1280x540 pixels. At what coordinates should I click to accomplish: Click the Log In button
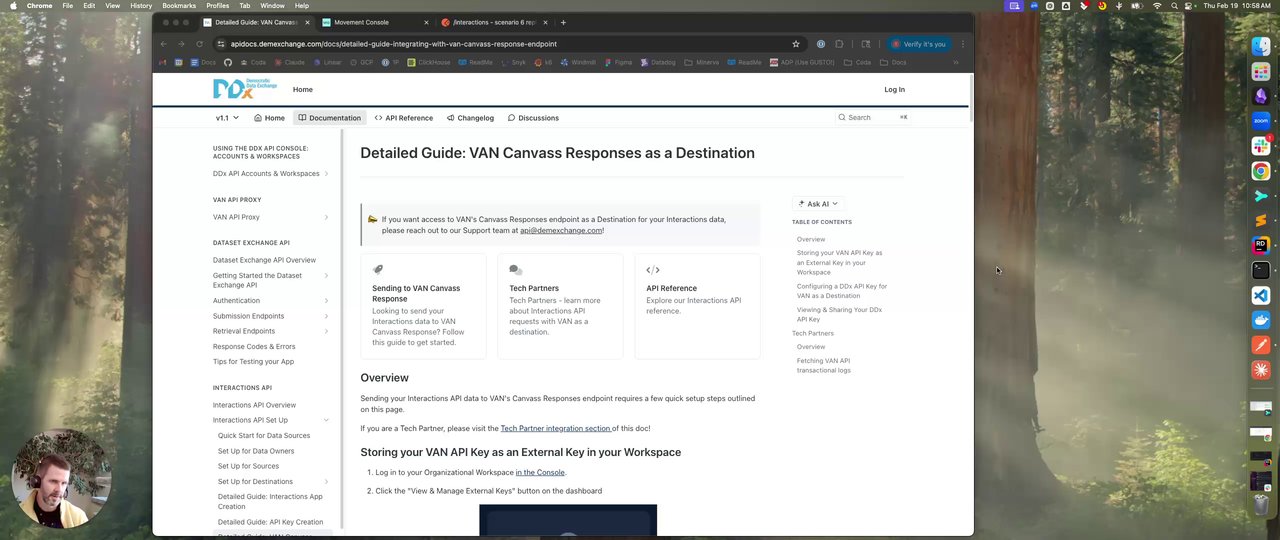894,90
